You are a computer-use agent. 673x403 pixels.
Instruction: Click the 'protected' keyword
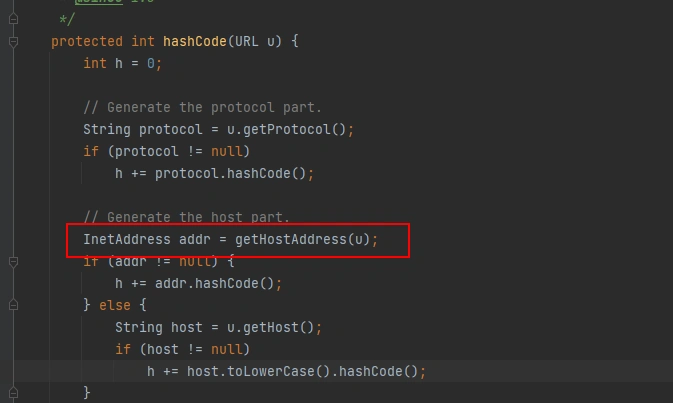pyautogui.click(x=87, y=41)
